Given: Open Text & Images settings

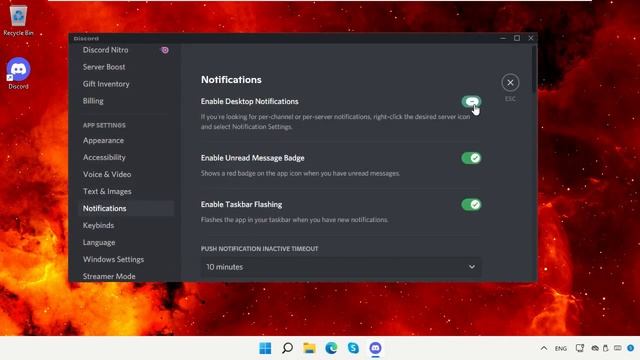Looking at the screenshot, I should tap(107, 191).
